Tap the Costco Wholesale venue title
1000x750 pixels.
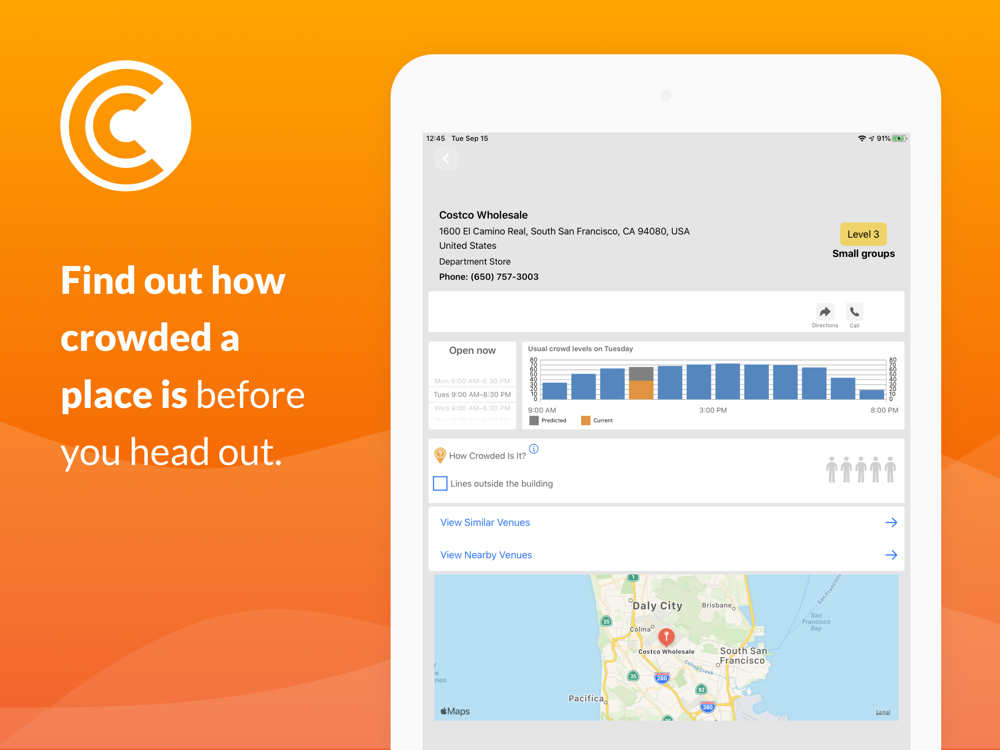[483, 215]
